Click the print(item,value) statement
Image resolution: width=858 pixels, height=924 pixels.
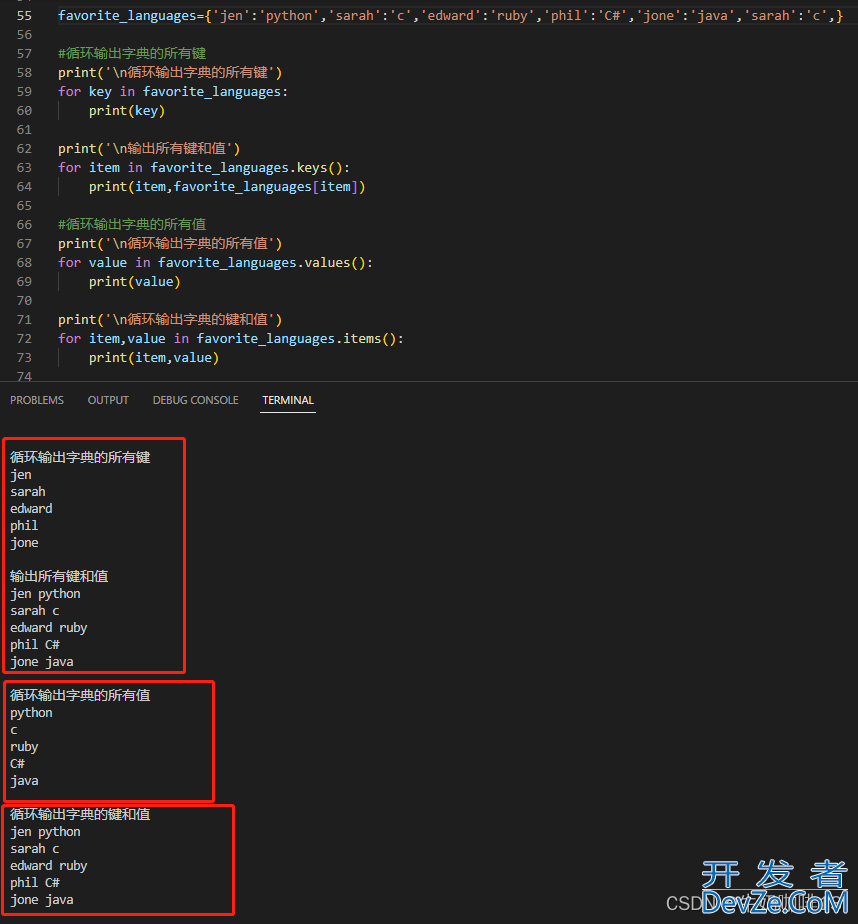click(x=154, y=358)
